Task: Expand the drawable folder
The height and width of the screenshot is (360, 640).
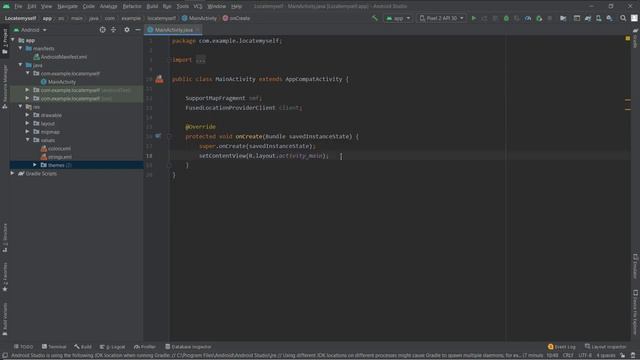Action: pyautogui.click(x=27, y=115)
